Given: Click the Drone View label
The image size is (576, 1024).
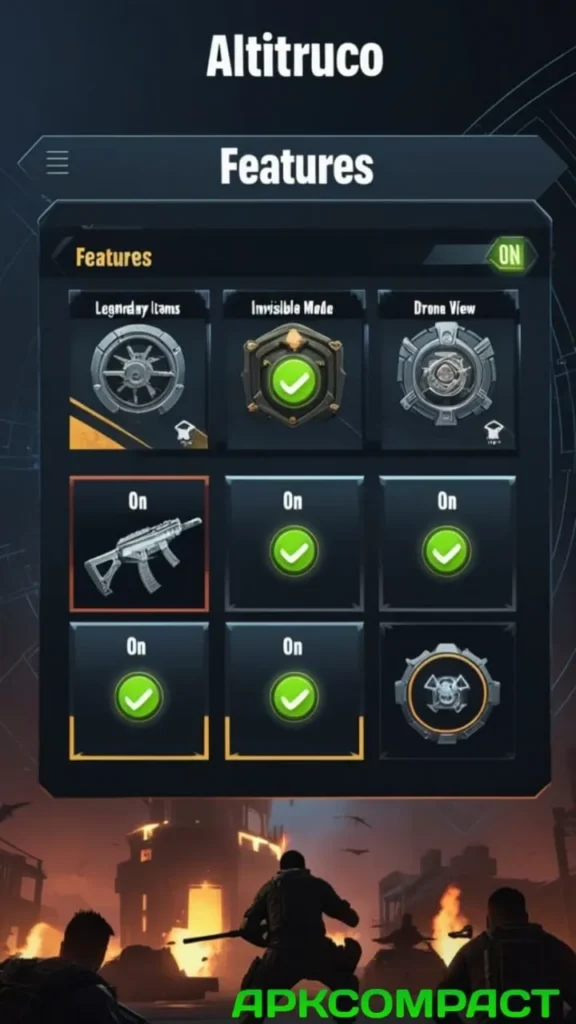Looking at the screenshot, I should pos(444,308).
